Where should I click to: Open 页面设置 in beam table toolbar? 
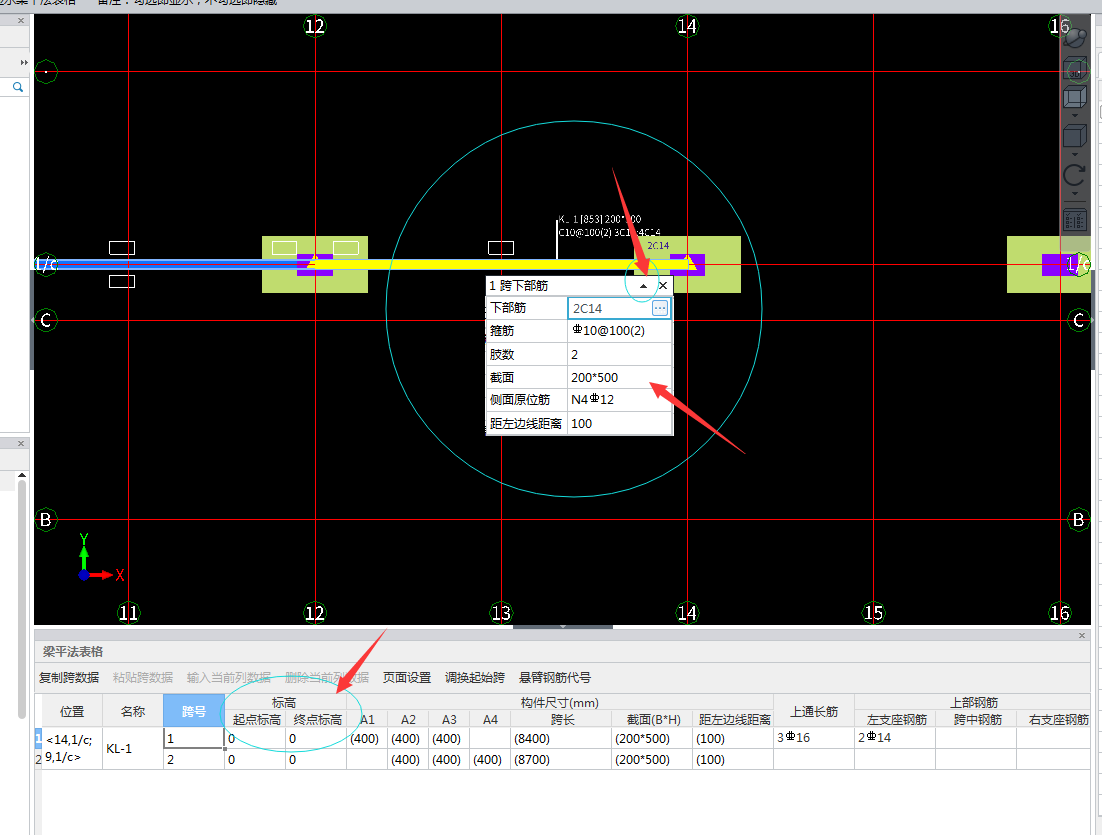point(407,677)
